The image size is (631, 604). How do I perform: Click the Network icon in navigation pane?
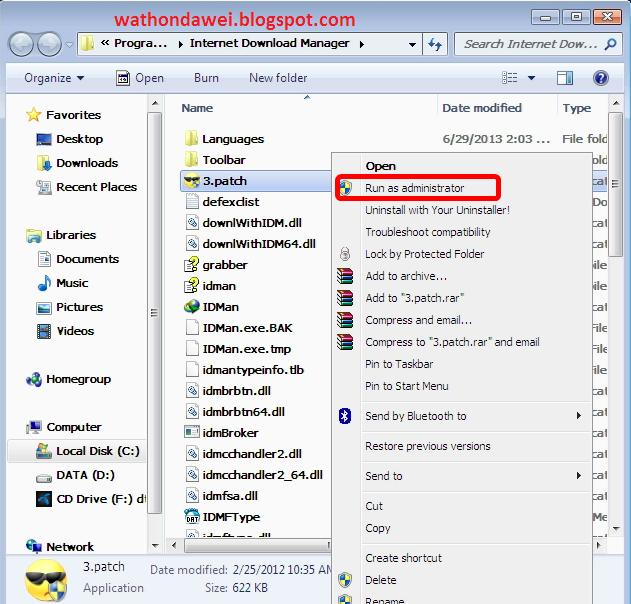[x=34, y=546]
